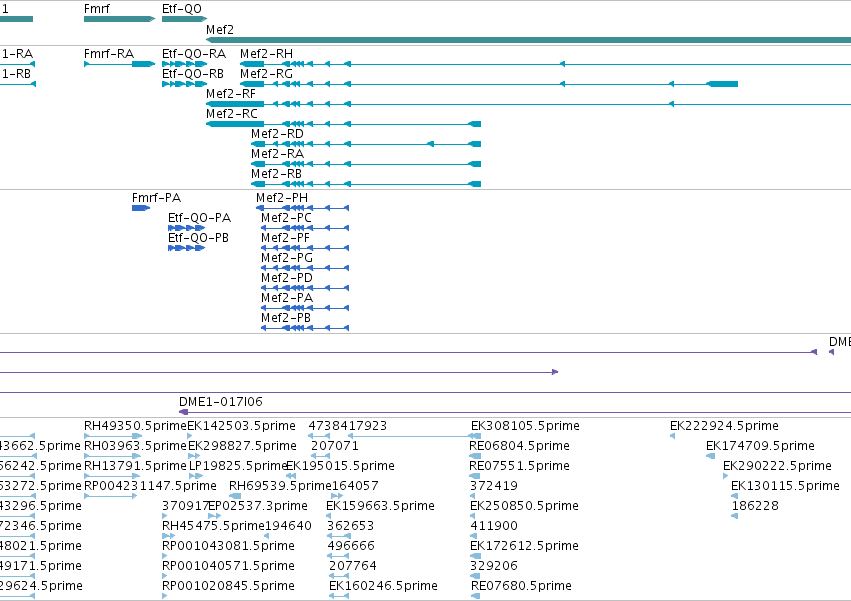Select the Etf-QO-PB CDS label
The height and width of the screenshot is (601, 851).
click(x=198, y=238)
